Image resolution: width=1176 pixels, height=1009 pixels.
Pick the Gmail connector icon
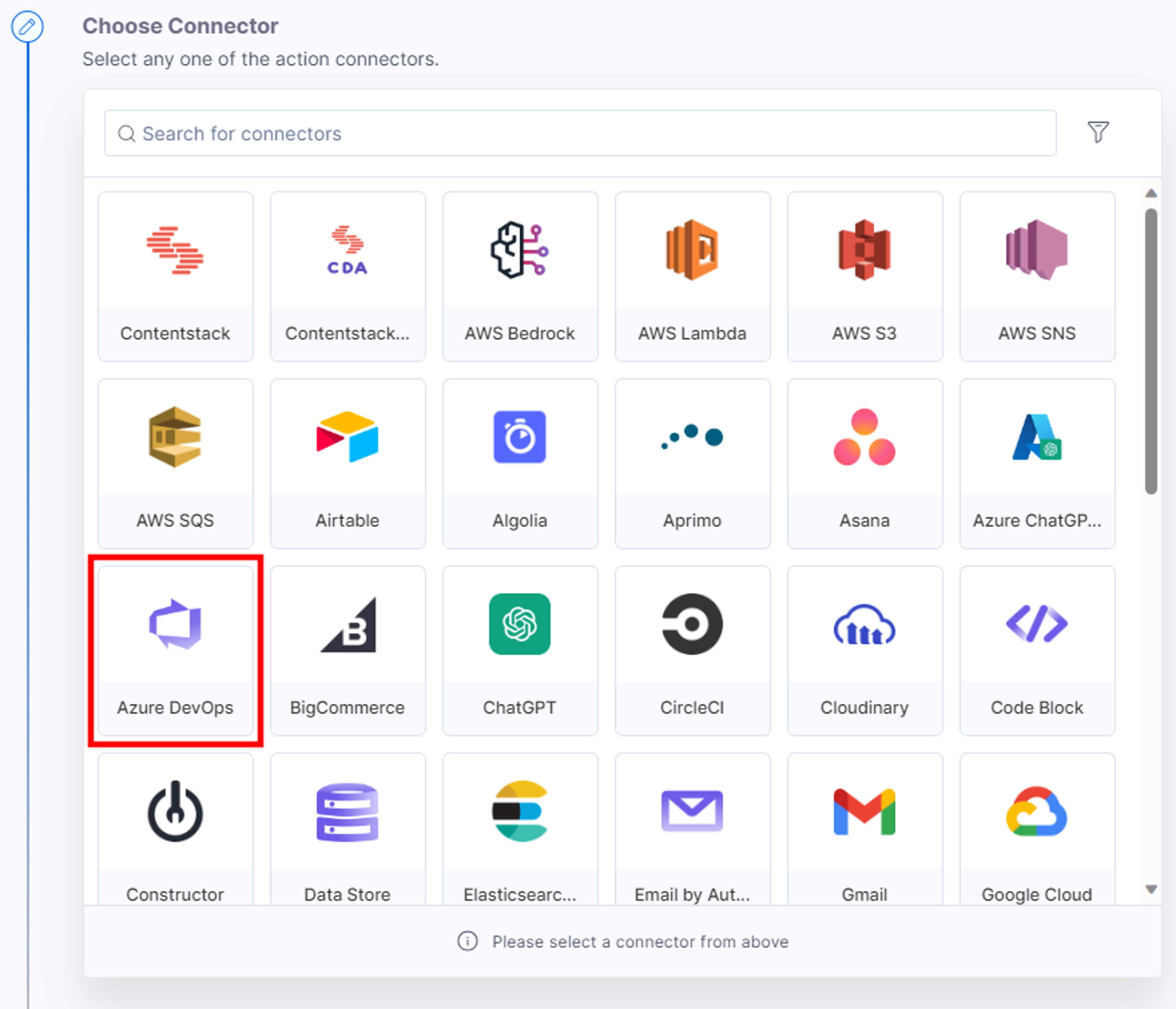tap(865, 811)
